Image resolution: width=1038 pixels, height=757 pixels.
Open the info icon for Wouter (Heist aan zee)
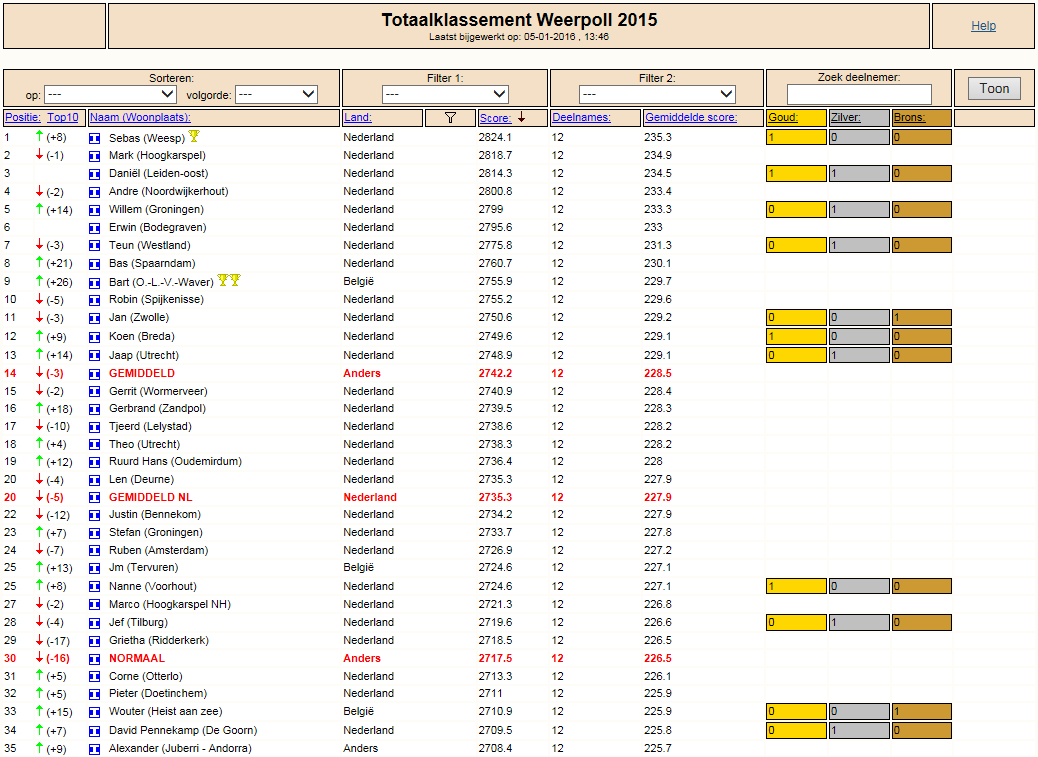[x=95, y=713]
